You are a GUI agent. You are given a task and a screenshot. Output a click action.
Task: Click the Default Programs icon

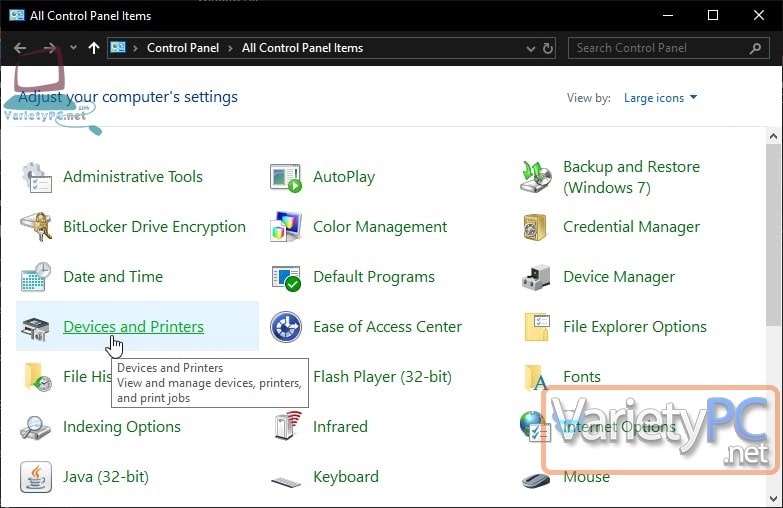point(286,278)
